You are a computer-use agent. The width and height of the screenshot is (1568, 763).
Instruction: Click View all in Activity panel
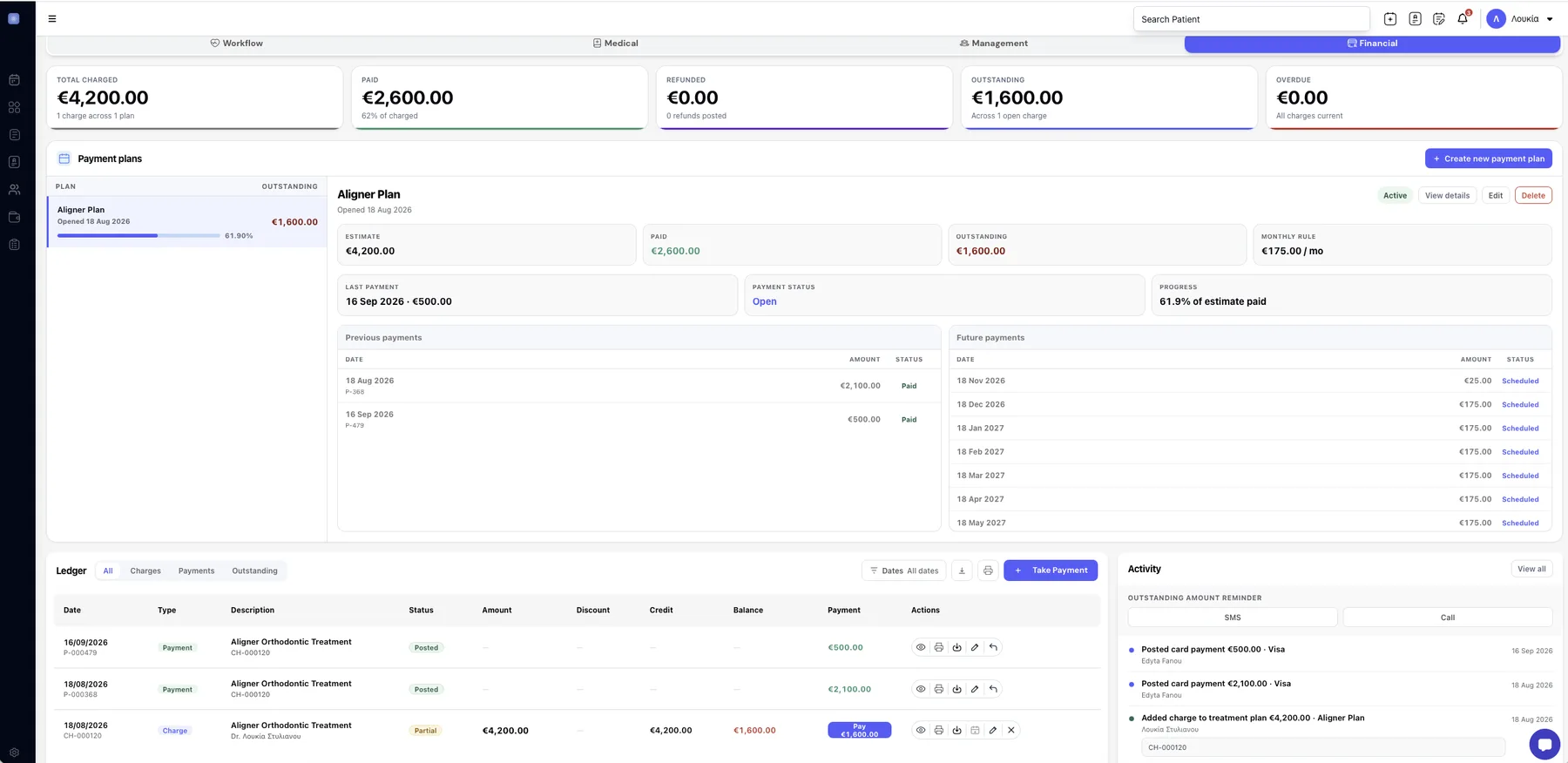click(x=1531, y=569)
